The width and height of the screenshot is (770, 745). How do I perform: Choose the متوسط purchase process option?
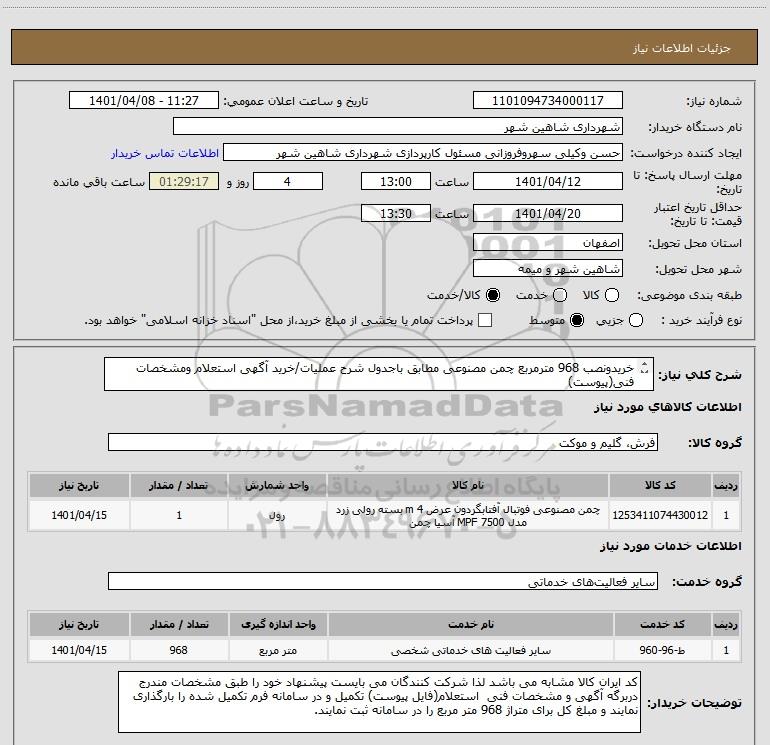pyautogui.click(x=577, y=321)
